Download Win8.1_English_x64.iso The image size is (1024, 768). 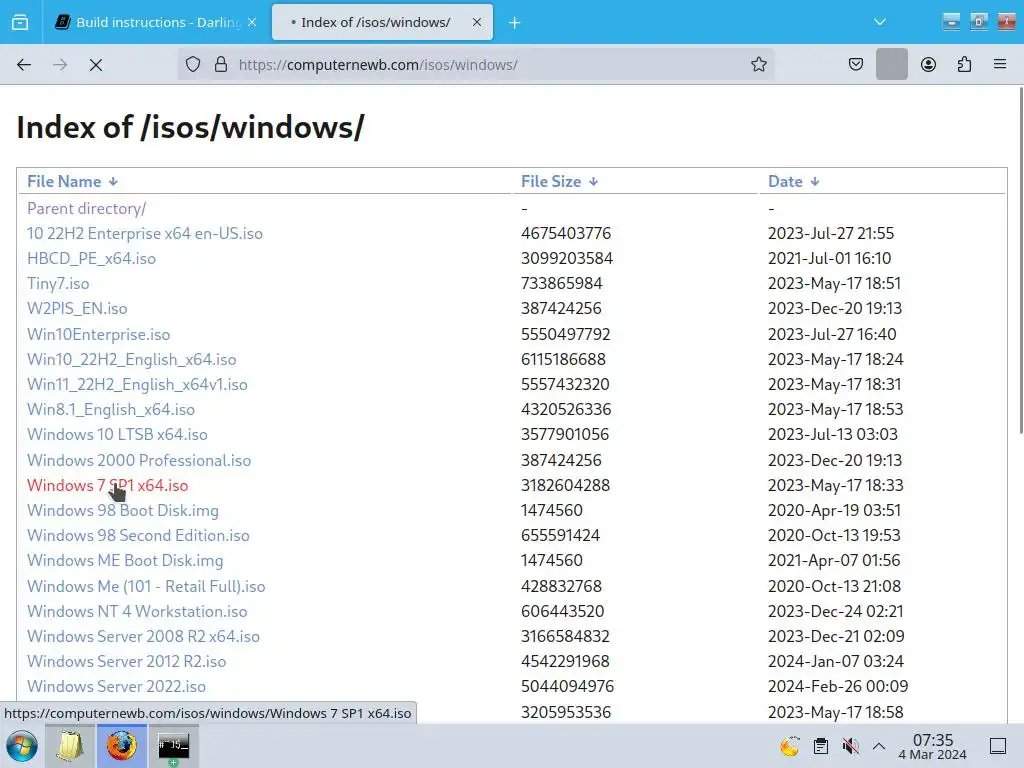(x=111, y=409)
